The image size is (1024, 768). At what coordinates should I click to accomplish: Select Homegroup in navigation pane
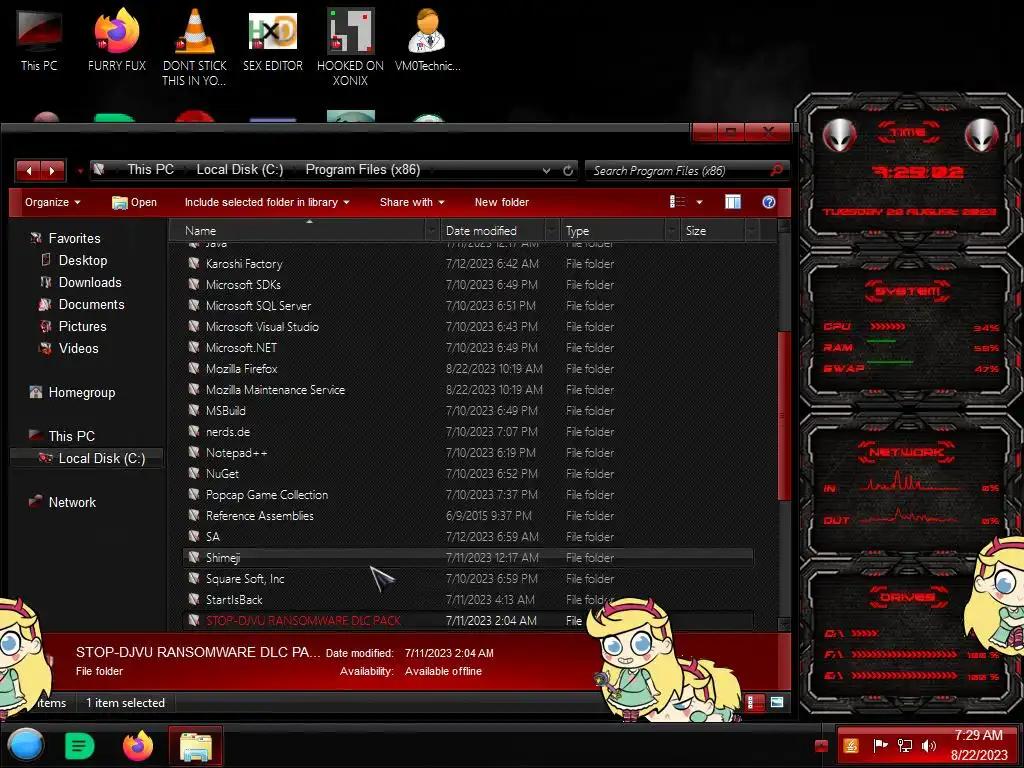81,392
